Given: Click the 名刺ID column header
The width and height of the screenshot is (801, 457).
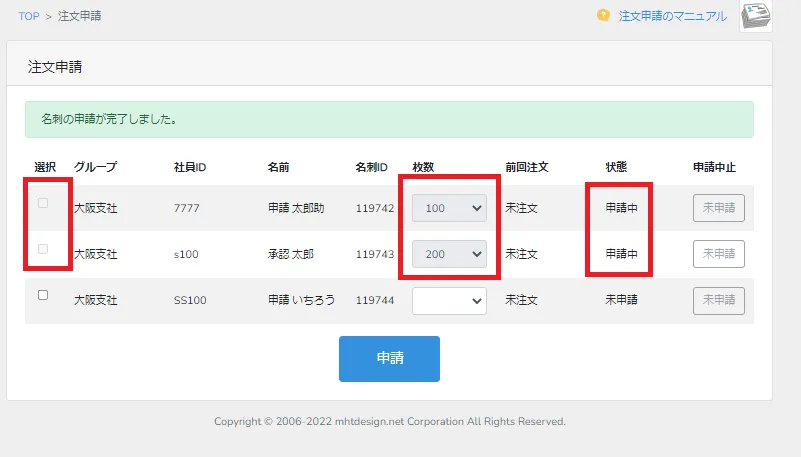Looking at the screenshot, I should point(371,167).
